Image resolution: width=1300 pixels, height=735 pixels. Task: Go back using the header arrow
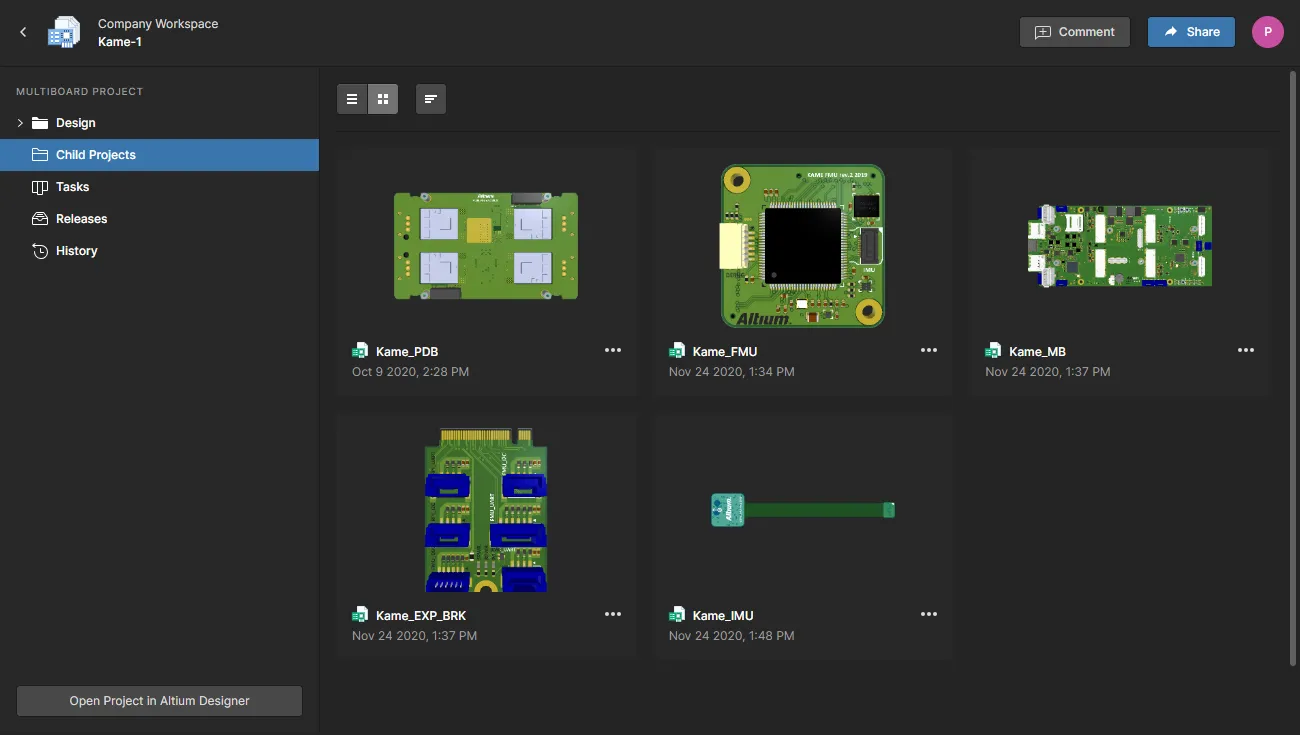click(x=23, y=32)
